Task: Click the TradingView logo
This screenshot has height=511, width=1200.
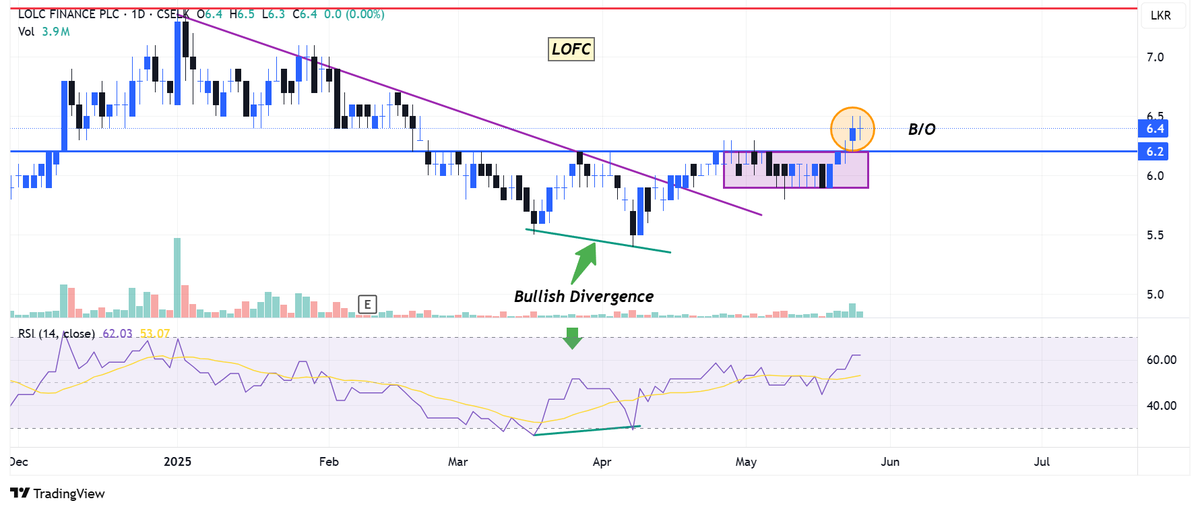Action: [x=57, y=493]
